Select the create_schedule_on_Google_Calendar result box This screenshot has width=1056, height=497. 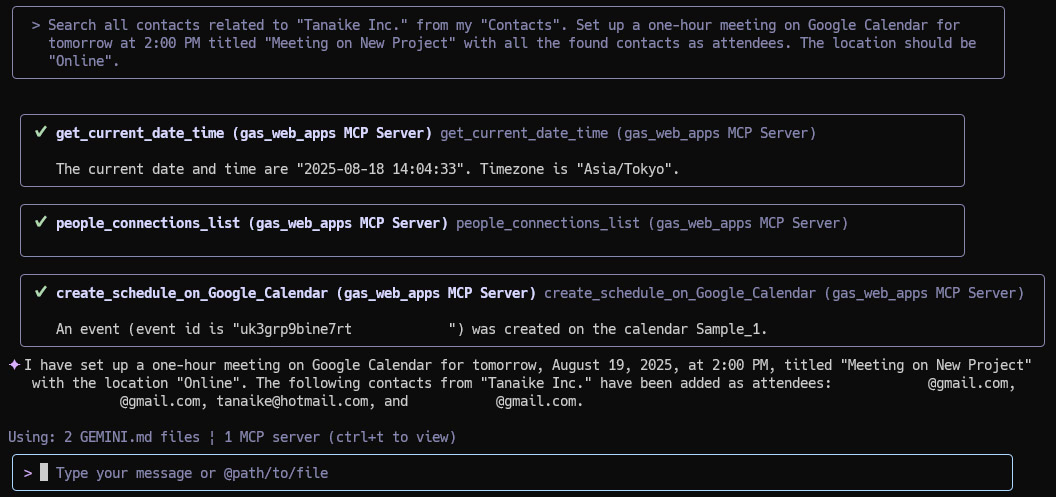(532, 310)
